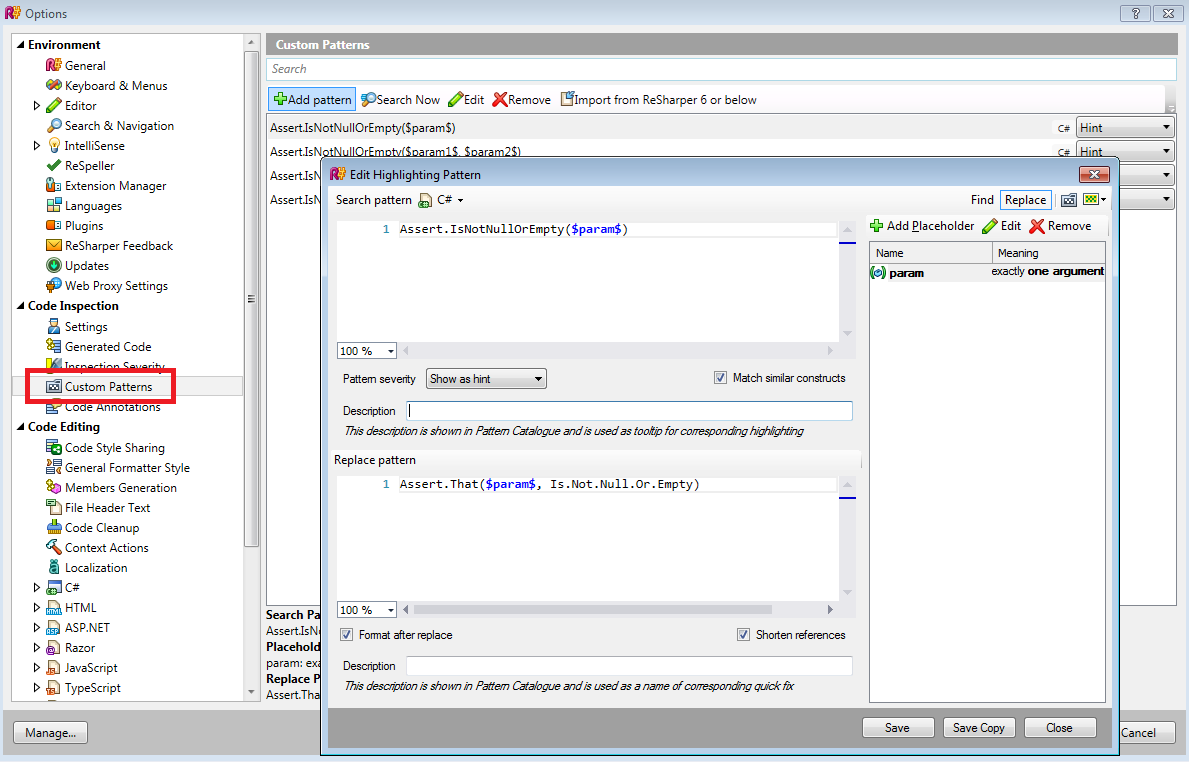The image size is (1189, 762).
Task: Click Import from ReSharper 6 or below
Action: [x=658, y=99]
